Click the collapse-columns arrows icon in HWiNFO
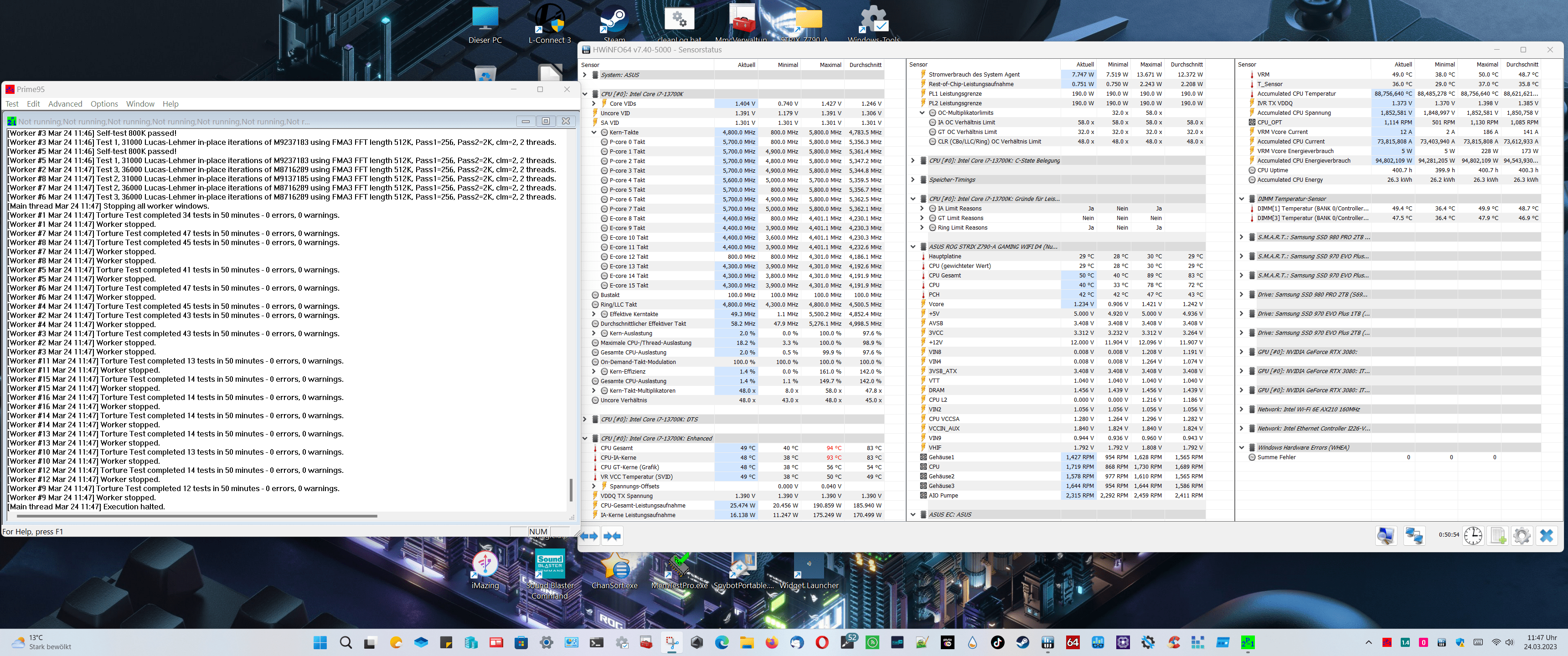Image resolution: width=1568 pixels, height=656 pixels. [x=612, y=536]
